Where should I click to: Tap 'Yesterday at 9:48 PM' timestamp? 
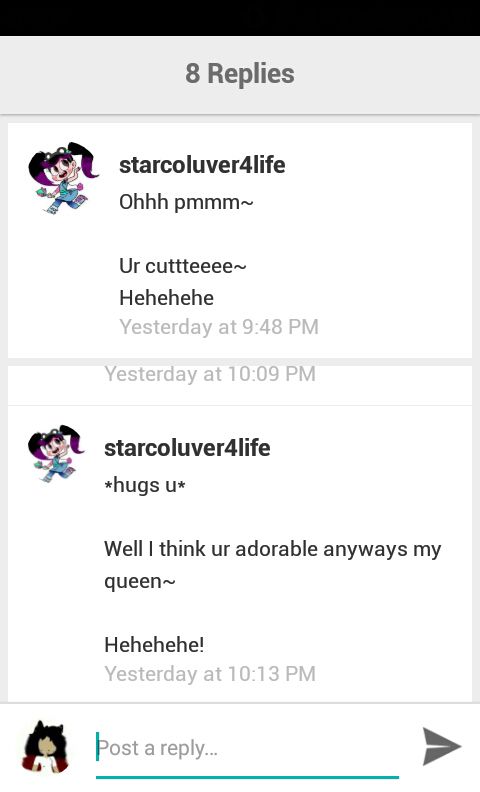point(219,327)
